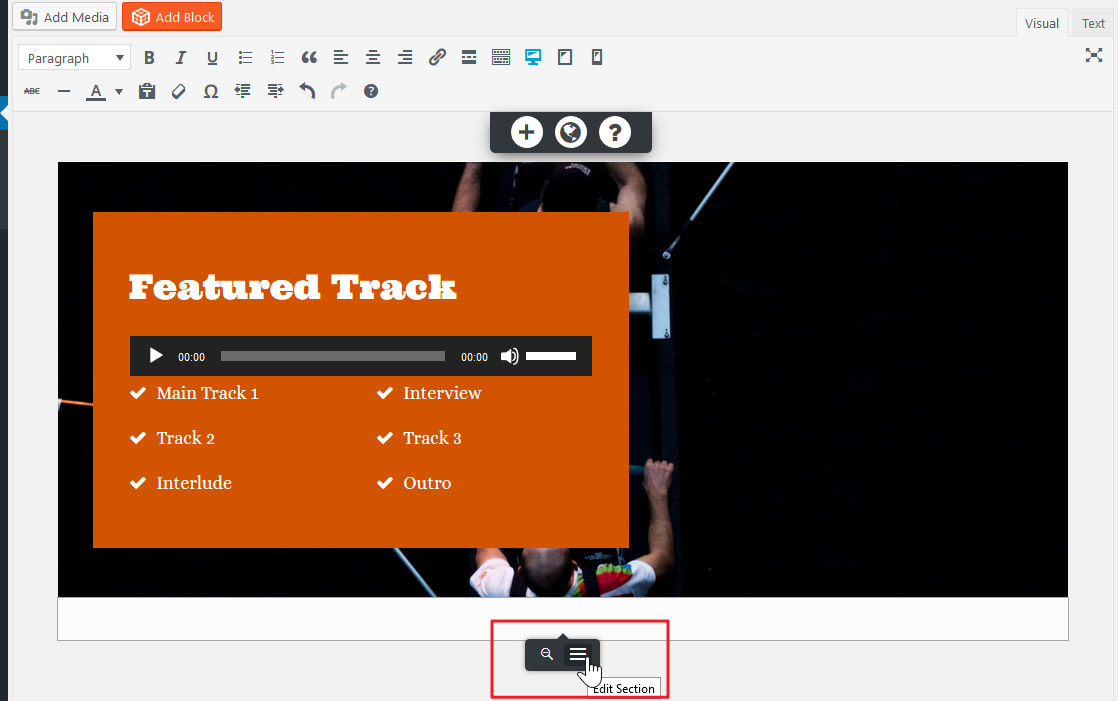Decrease the indent
1118x701 pixels.
click(242, 91)
